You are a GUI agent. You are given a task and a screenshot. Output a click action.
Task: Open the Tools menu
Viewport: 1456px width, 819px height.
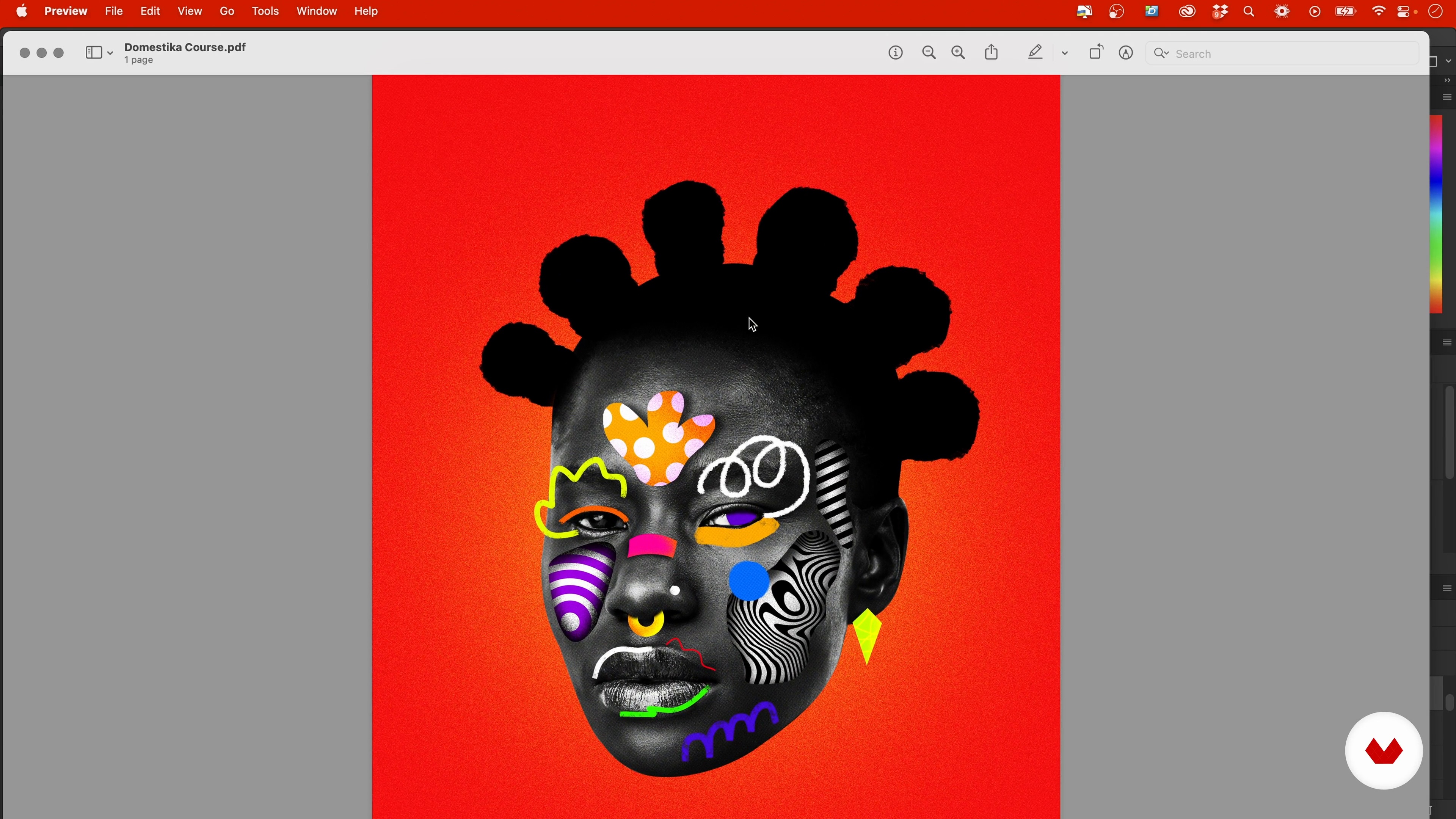point(266,11)
